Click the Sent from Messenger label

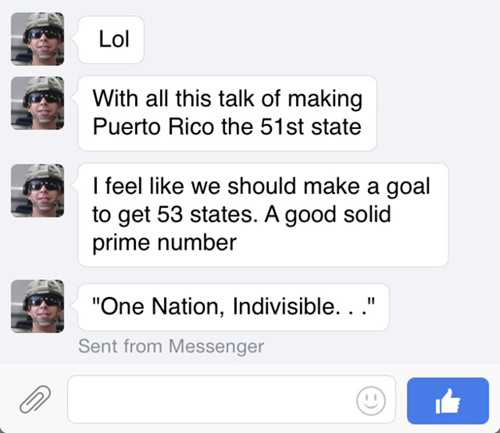click(x=171, y=346)
